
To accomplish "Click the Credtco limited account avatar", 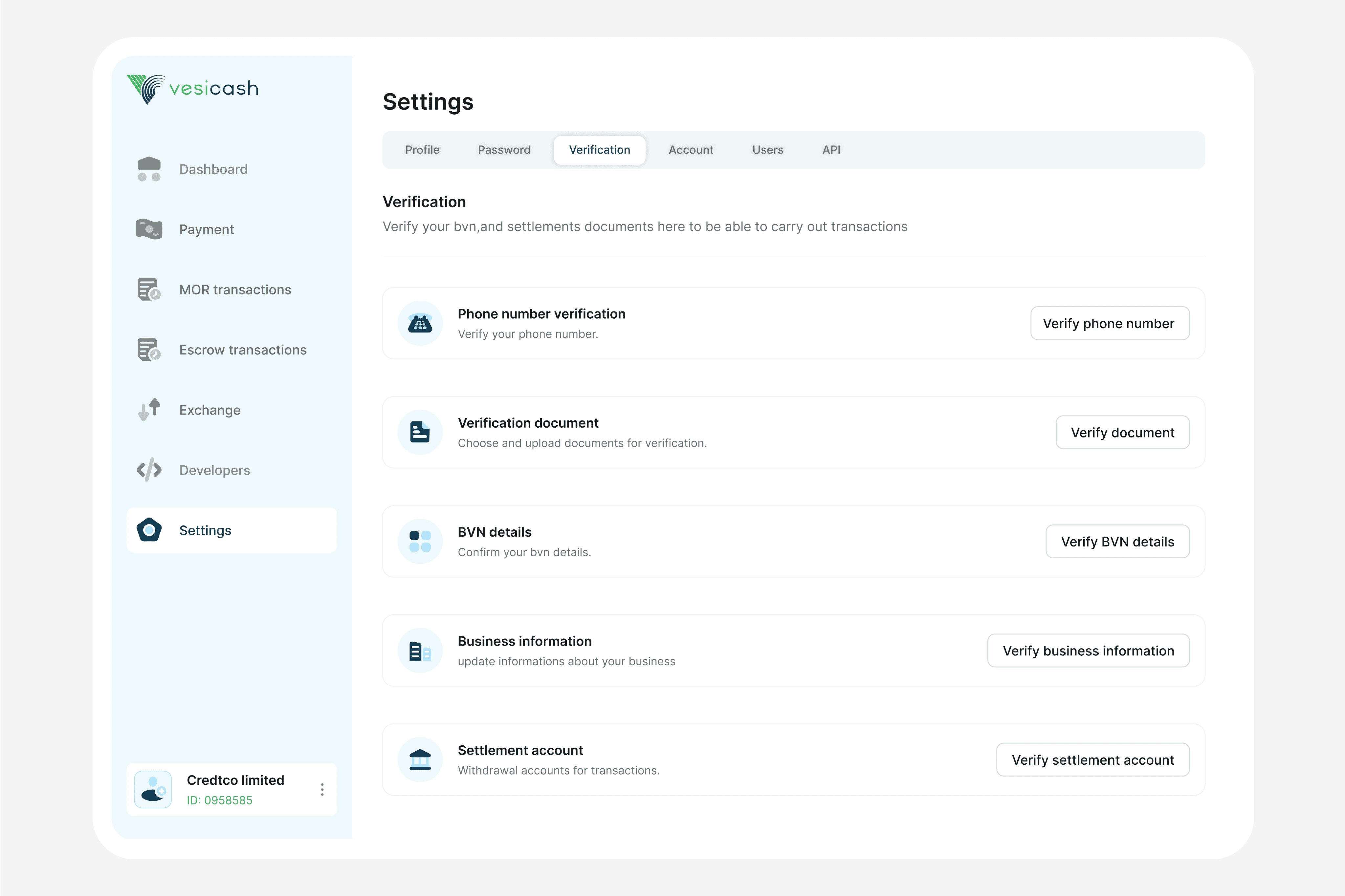I will (x=153, y=790).
